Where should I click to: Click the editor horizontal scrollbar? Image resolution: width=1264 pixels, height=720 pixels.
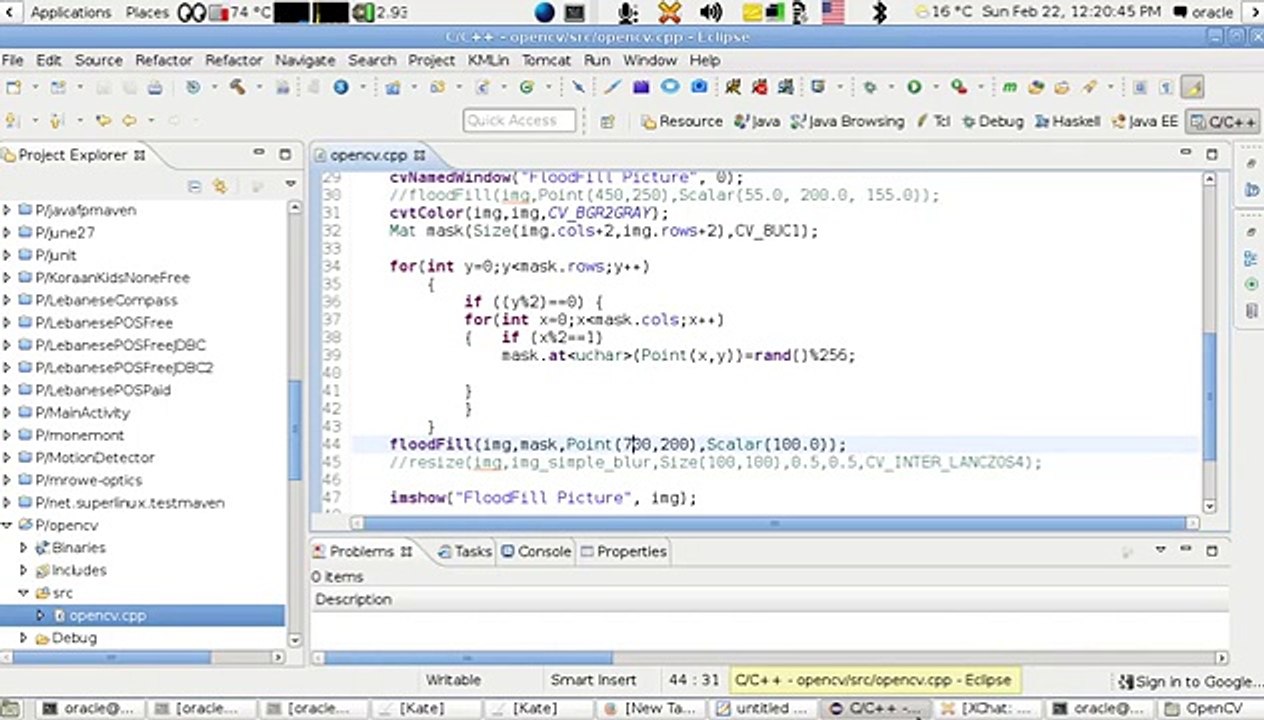click(x=775, y=523)
